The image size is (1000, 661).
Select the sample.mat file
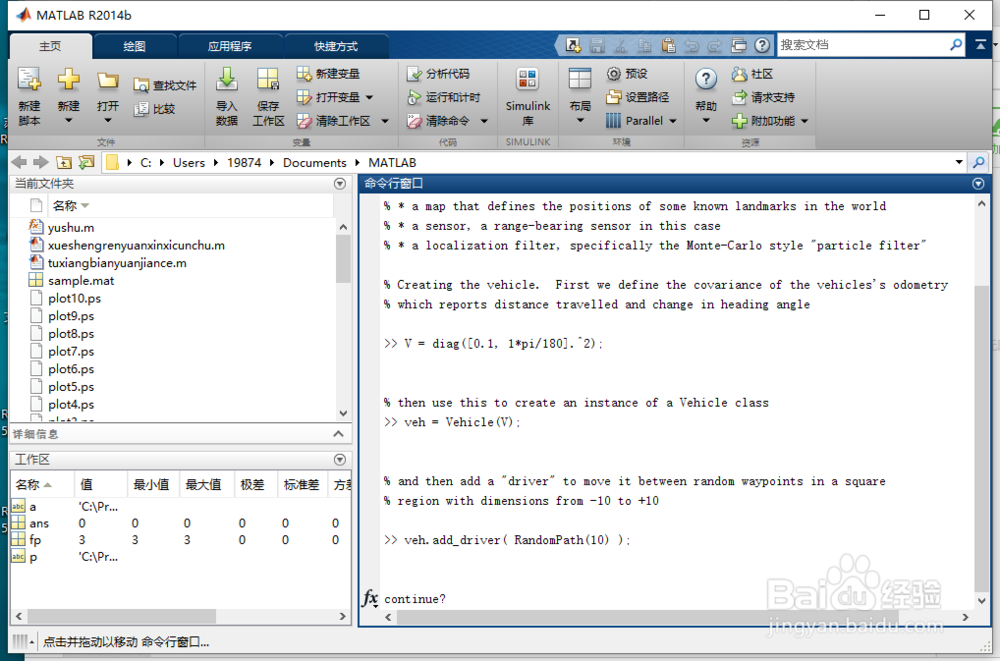[80, 281]
